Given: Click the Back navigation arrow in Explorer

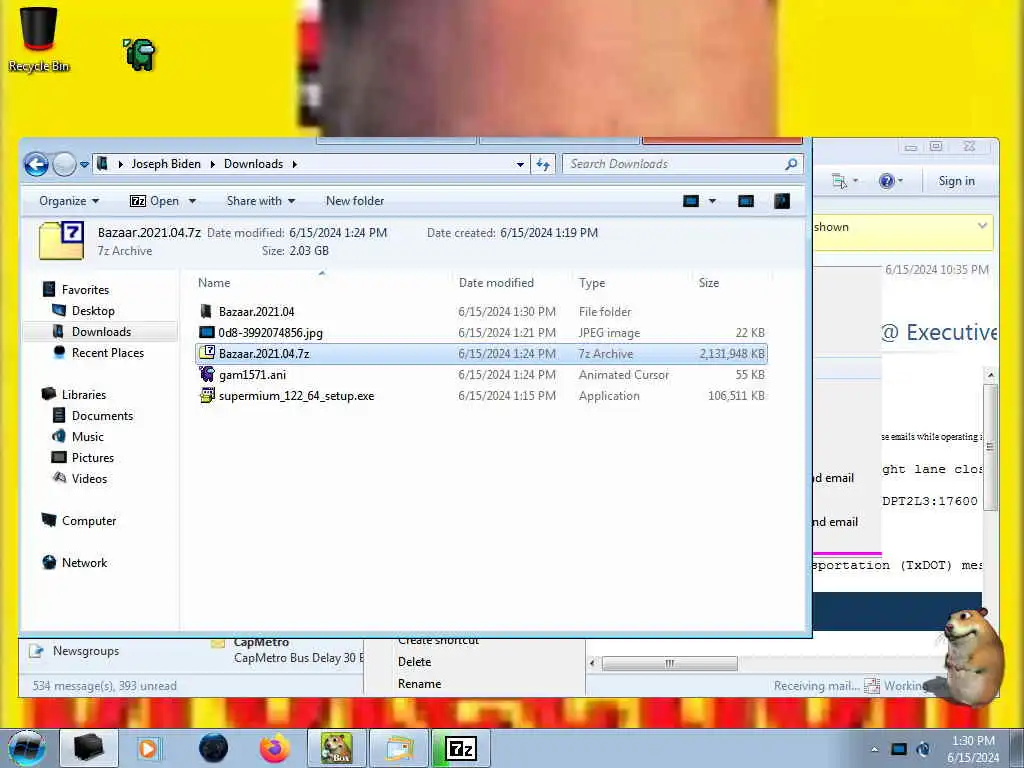Looking at the screenshot, I should (x=37, y=165).
